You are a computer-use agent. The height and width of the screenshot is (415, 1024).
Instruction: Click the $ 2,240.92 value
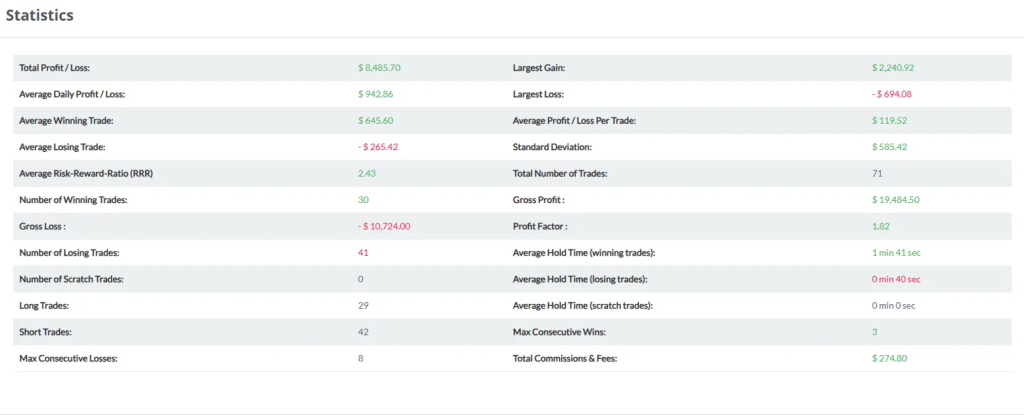(x=893, y=67)
